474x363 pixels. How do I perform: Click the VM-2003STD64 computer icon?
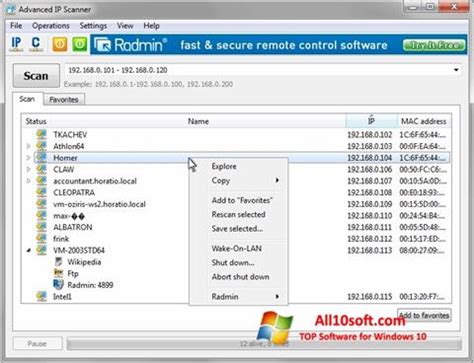[42, 250]
